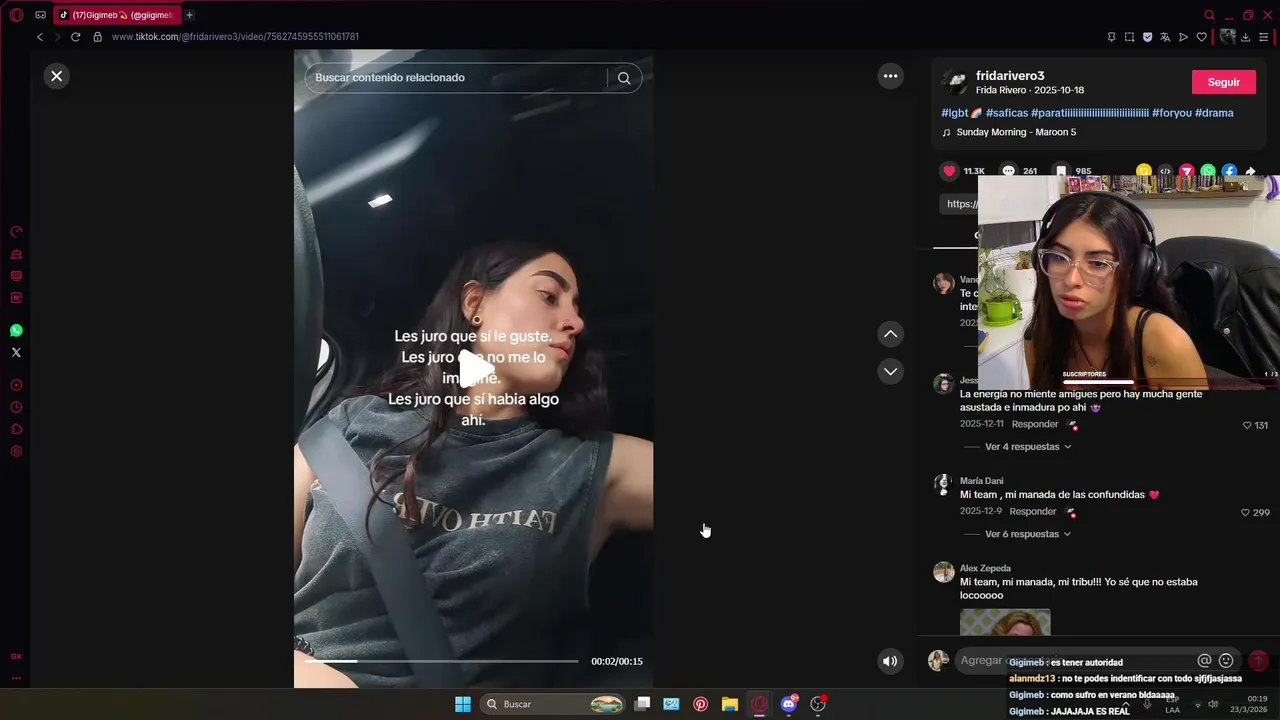The width and height of the screenshot is (1280, 720).
Task: Click the search magnifier in related content bar
Action: coord(624,78)
